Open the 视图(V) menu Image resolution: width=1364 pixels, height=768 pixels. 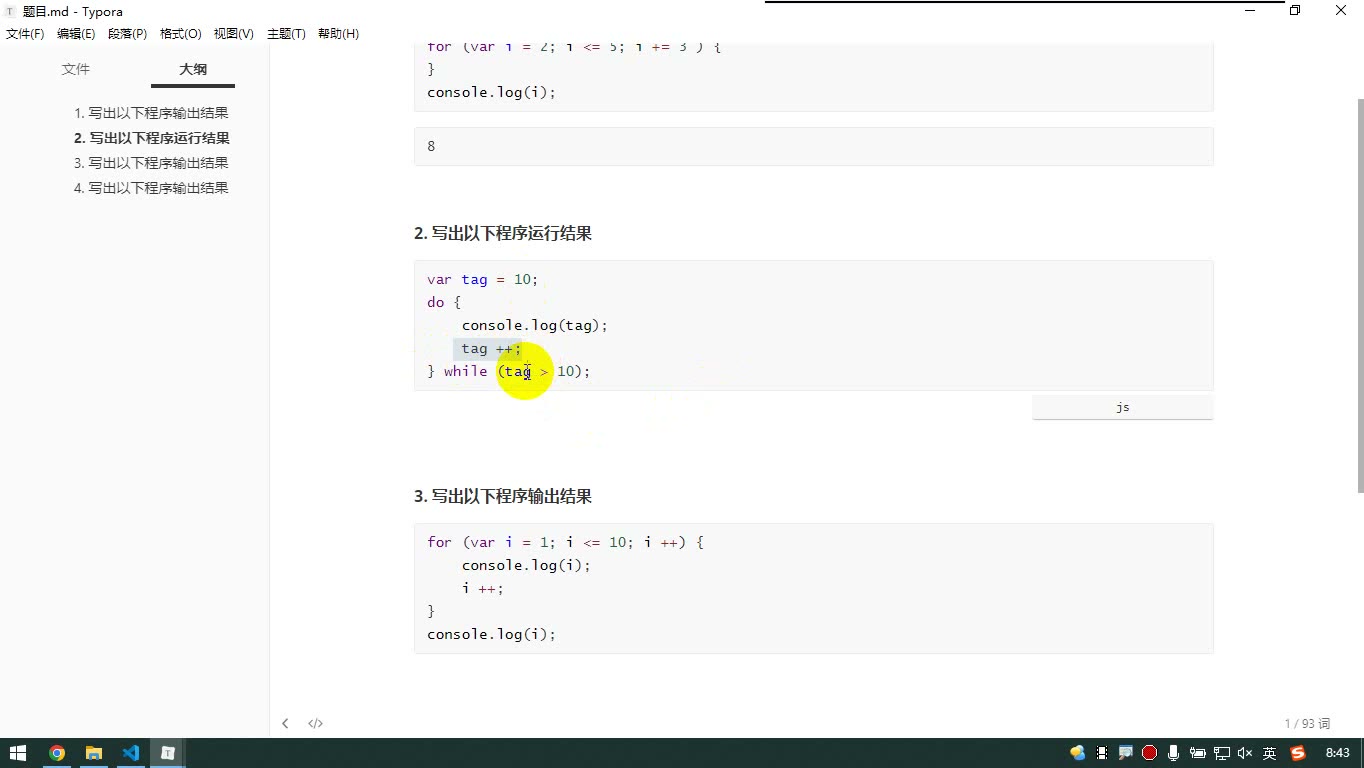[233, 34]
